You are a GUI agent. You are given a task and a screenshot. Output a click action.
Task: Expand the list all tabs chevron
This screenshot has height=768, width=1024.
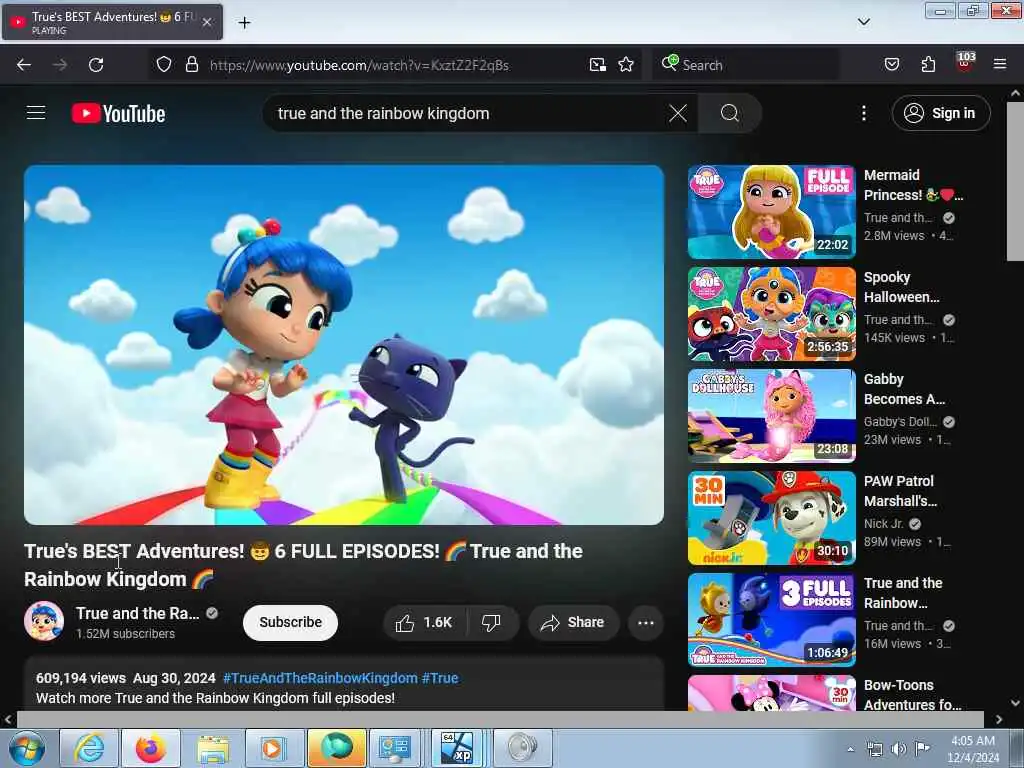(863, 22)
